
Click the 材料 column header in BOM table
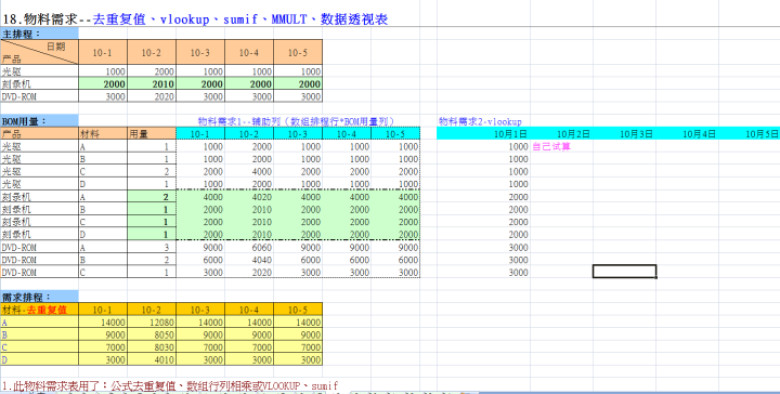pyautogui.click(x=102, y=133)
